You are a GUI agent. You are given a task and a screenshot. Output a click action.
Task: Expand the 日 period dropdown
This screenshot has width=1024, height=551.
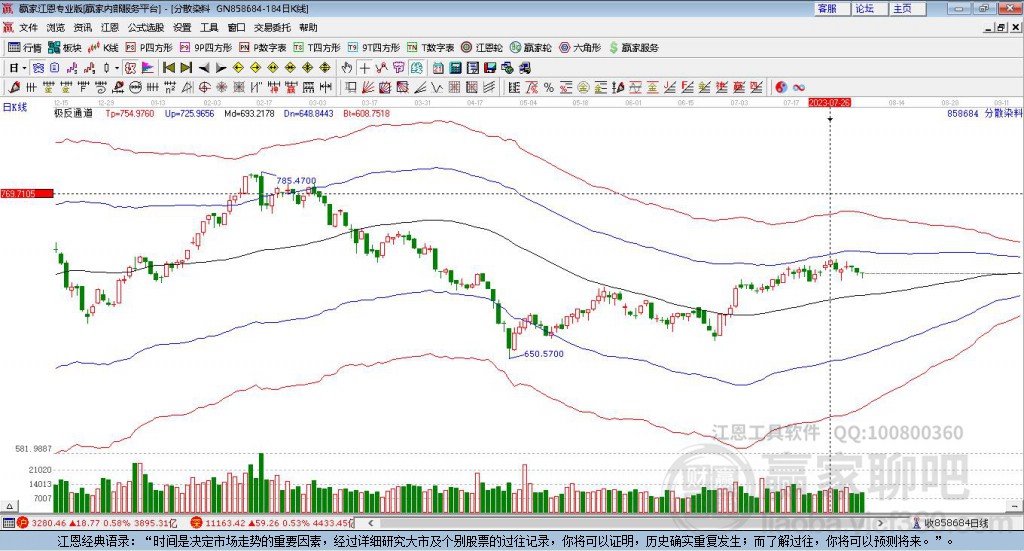[24, 68]
